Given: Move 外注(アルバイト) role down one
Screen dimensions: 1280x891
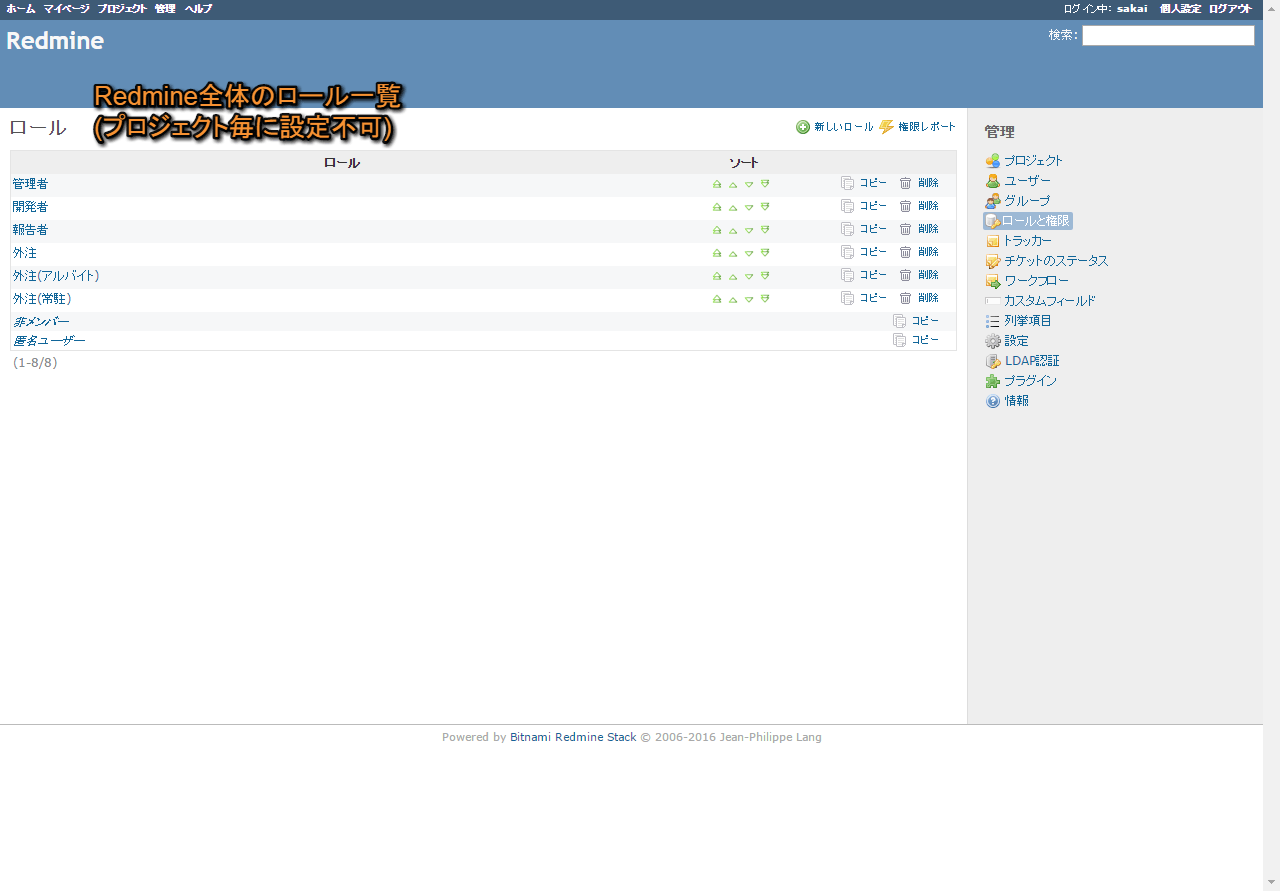Looking at the screenshot, I should click(749, 276).
